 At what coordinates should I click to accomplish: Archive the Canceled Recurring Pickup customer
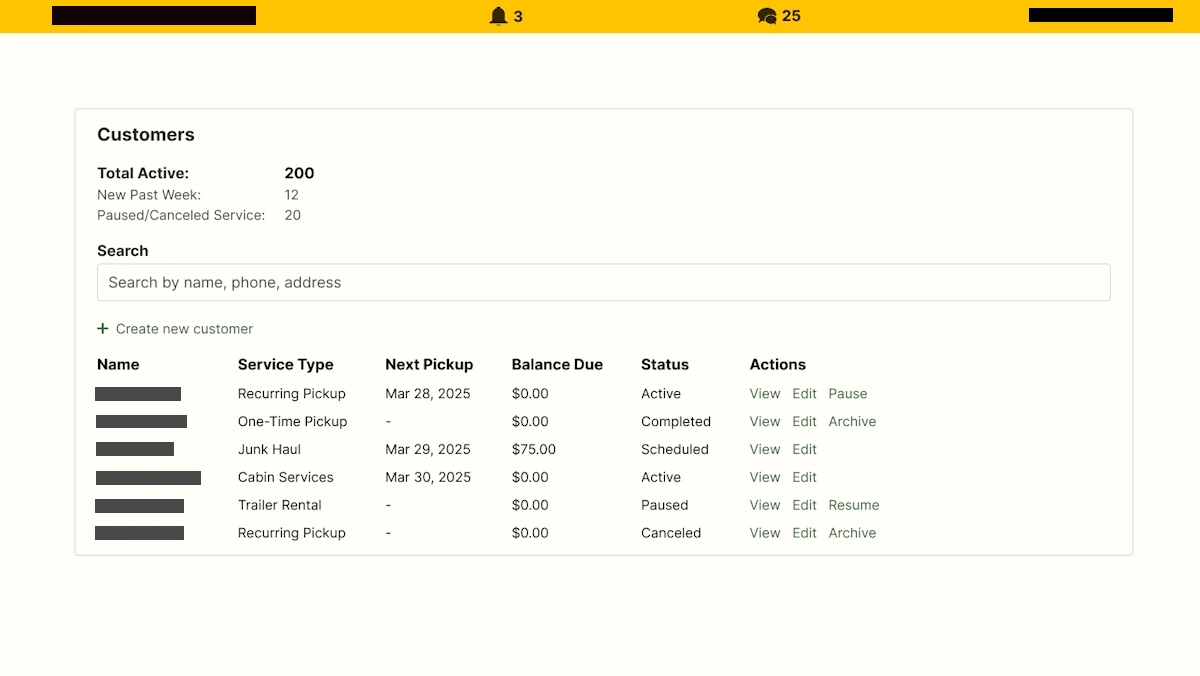point(852,534)
